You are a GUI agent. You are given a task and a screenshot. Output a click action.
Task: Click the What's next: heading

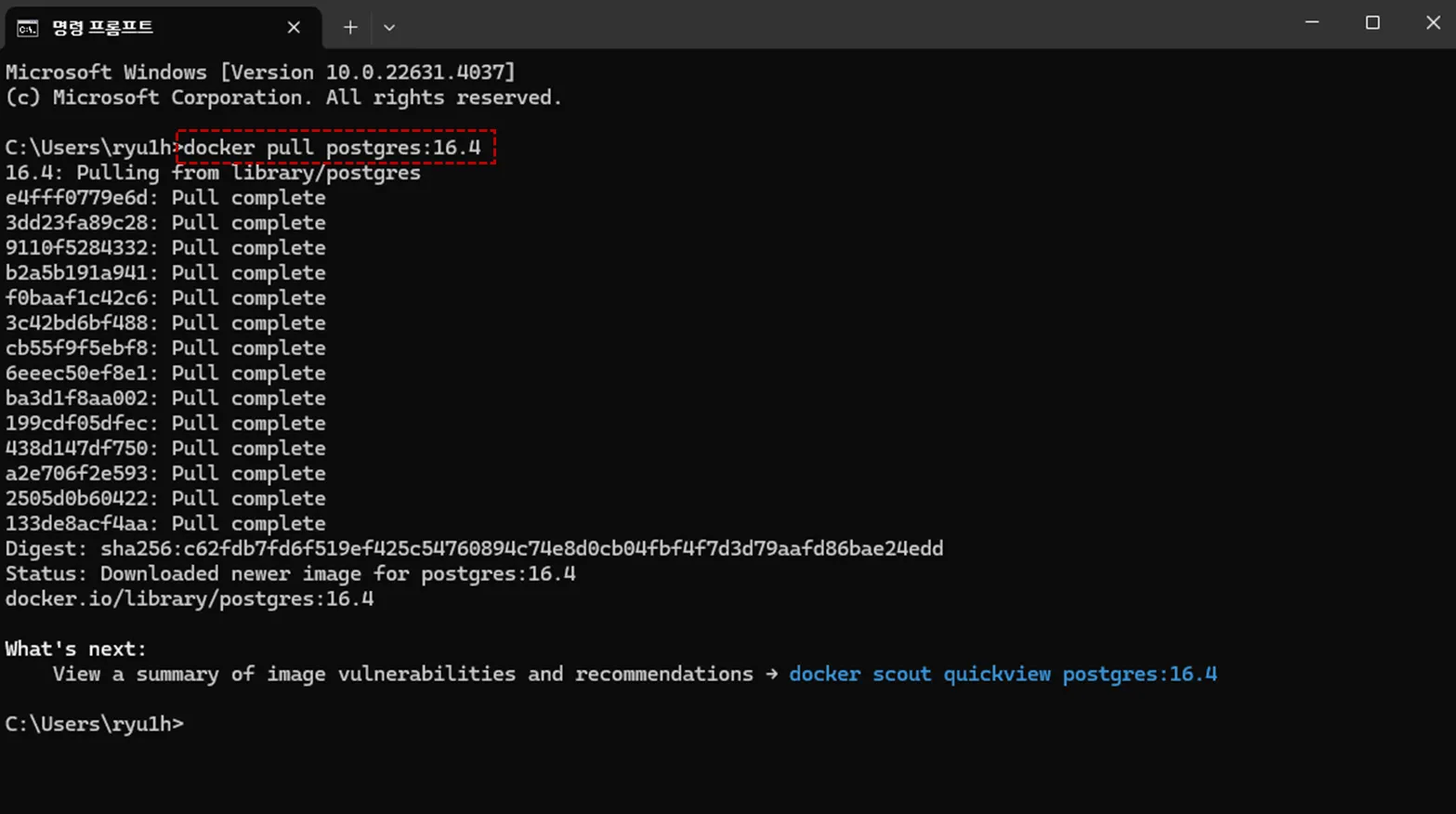coord(76,650)
